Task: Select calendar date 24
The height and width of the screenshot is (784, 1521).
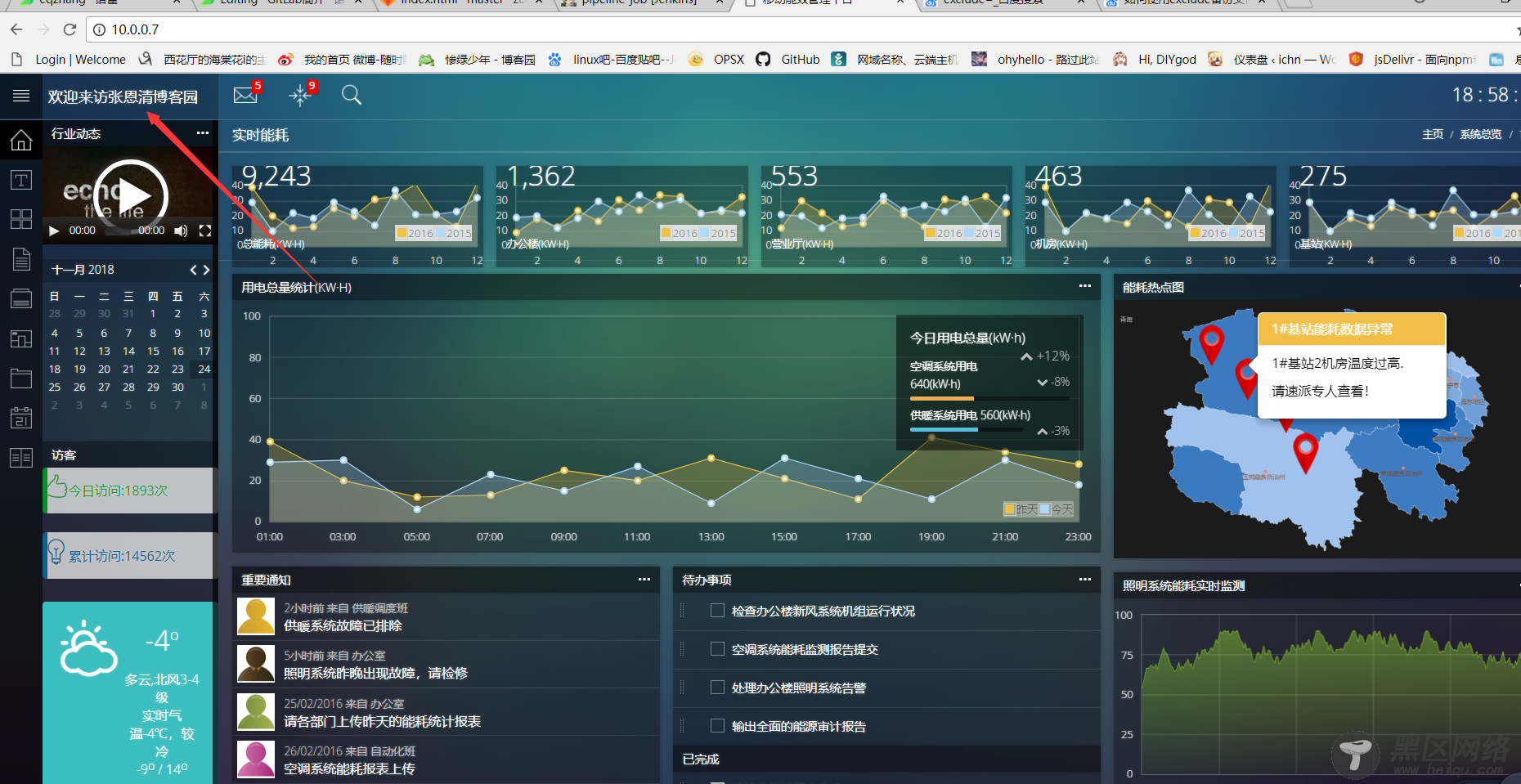Action: [204, 369]
